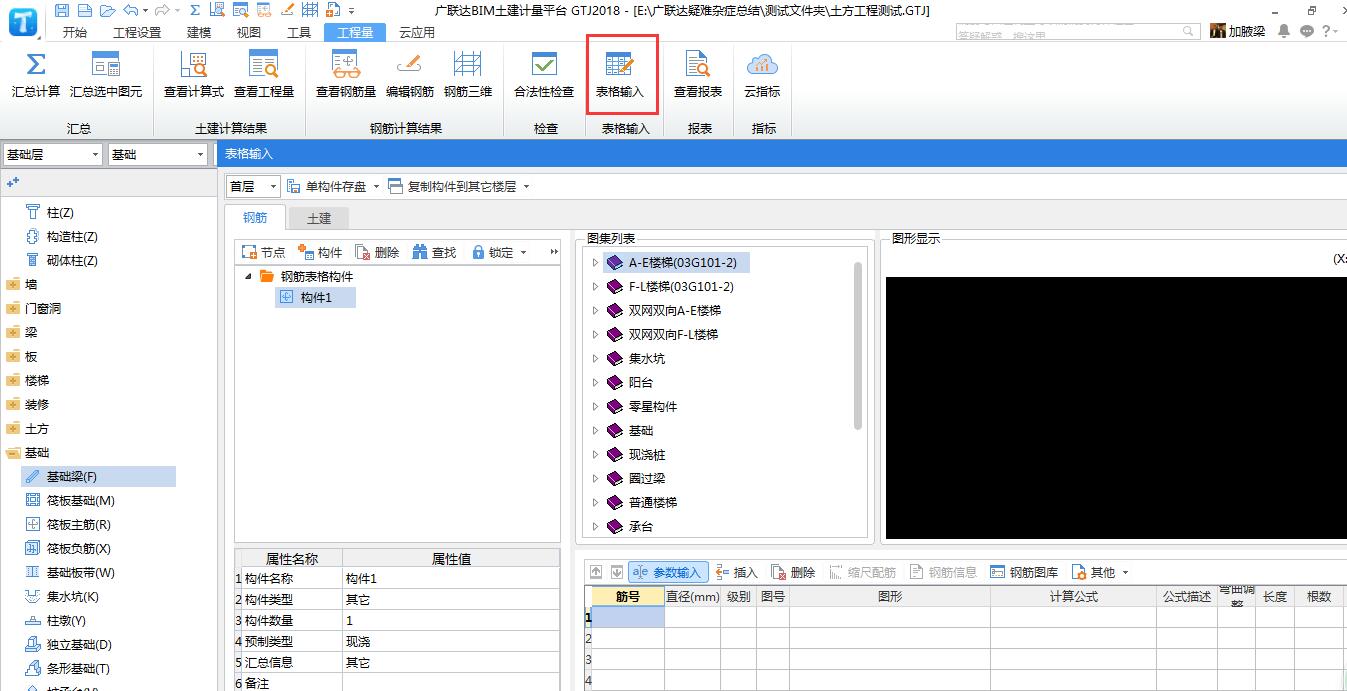Select 构件1 in the component tree

pos(315,298)
